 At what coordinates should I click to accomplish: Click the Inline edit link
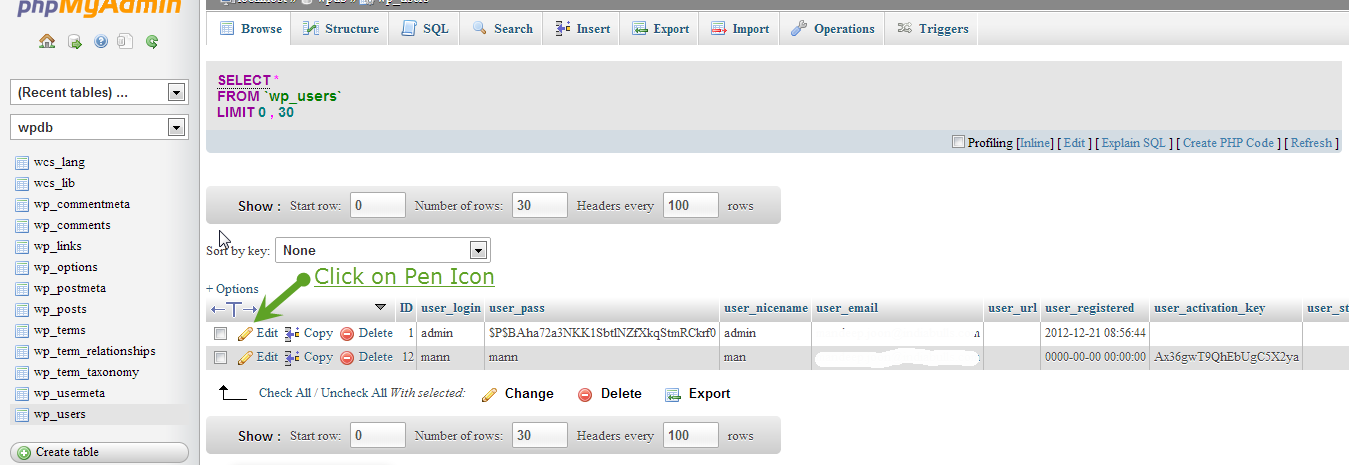[1036, 143]
